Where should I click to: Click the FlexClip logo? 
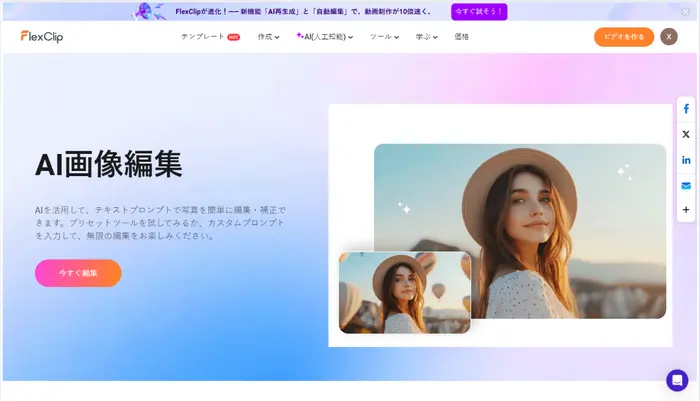tap(42, 37)
